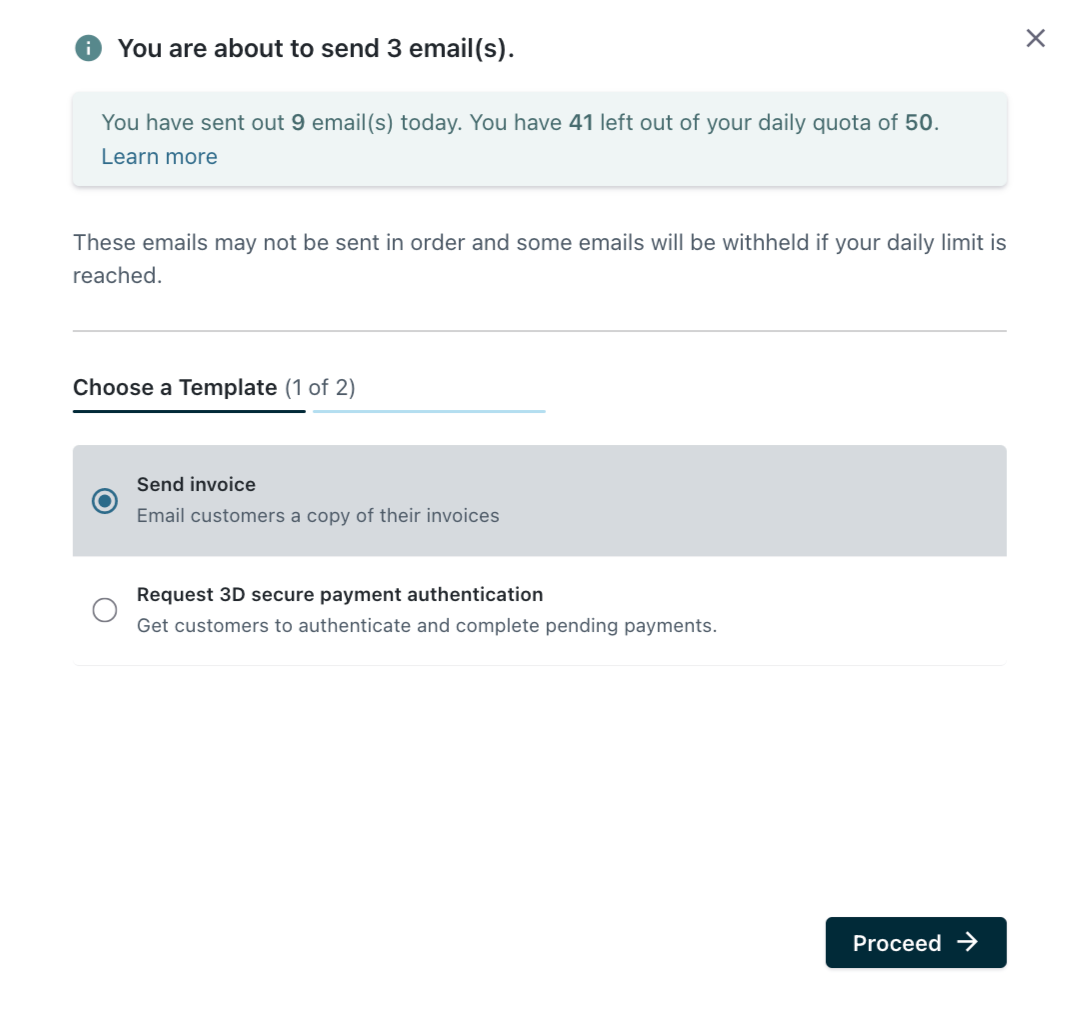
Task: Close the send emails dialog
Action: coord(1035,38)
